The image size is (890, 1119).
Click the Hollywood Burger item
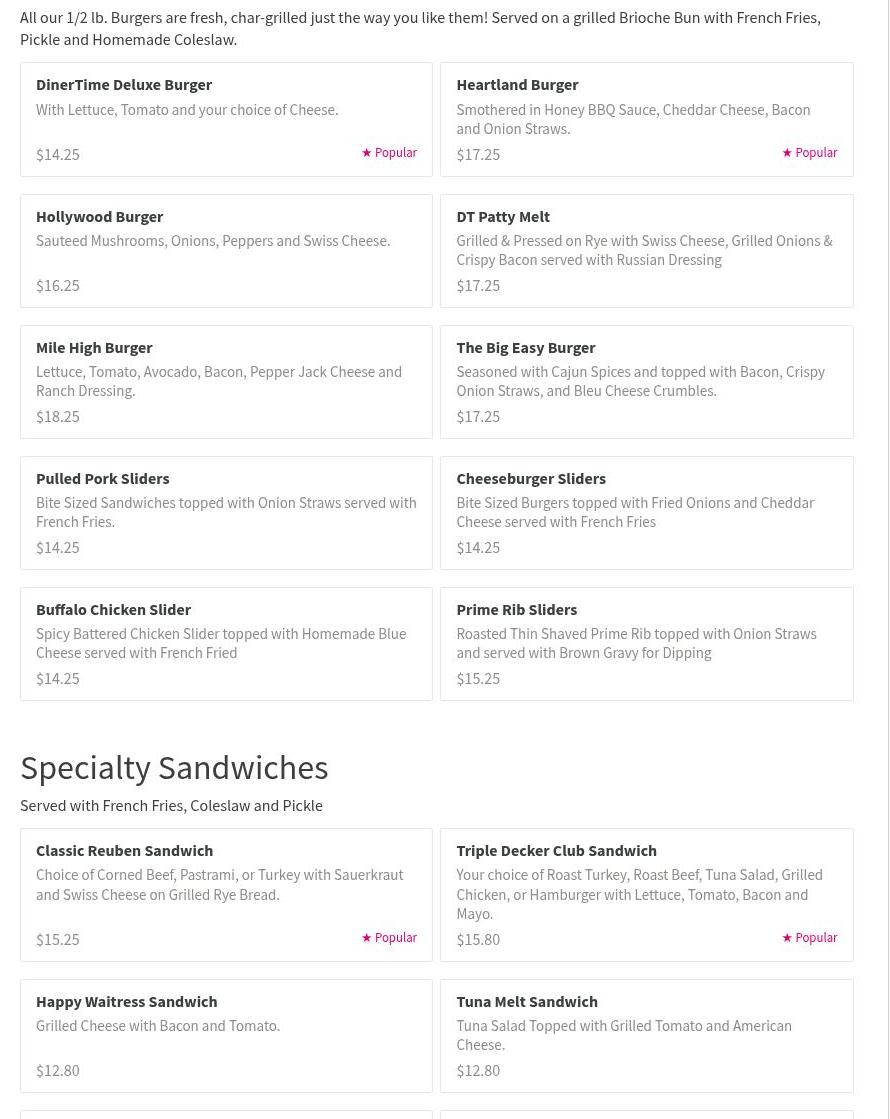(x=226, y=251)
